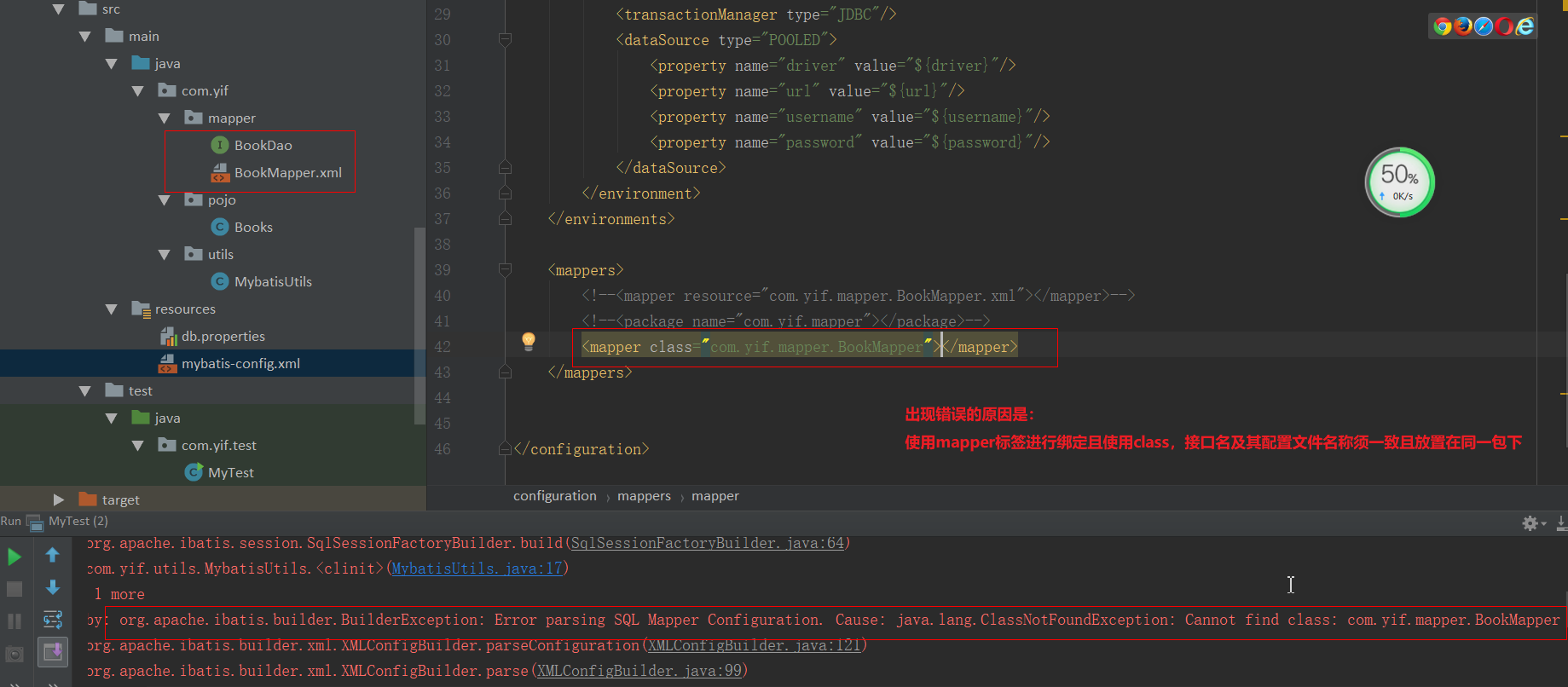Collapse the utils package arrow
Viewport: 1568px width, 687px height.
coord(165,255)
